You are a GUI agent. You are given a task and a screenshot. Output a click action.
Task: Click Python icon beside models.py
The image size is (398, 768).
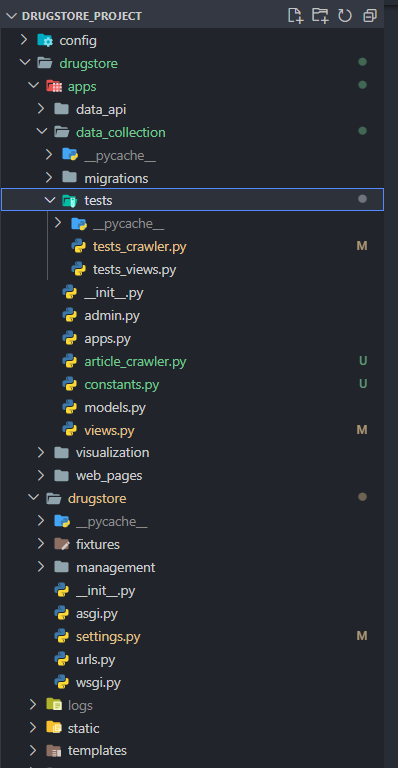tap(70, 407)
